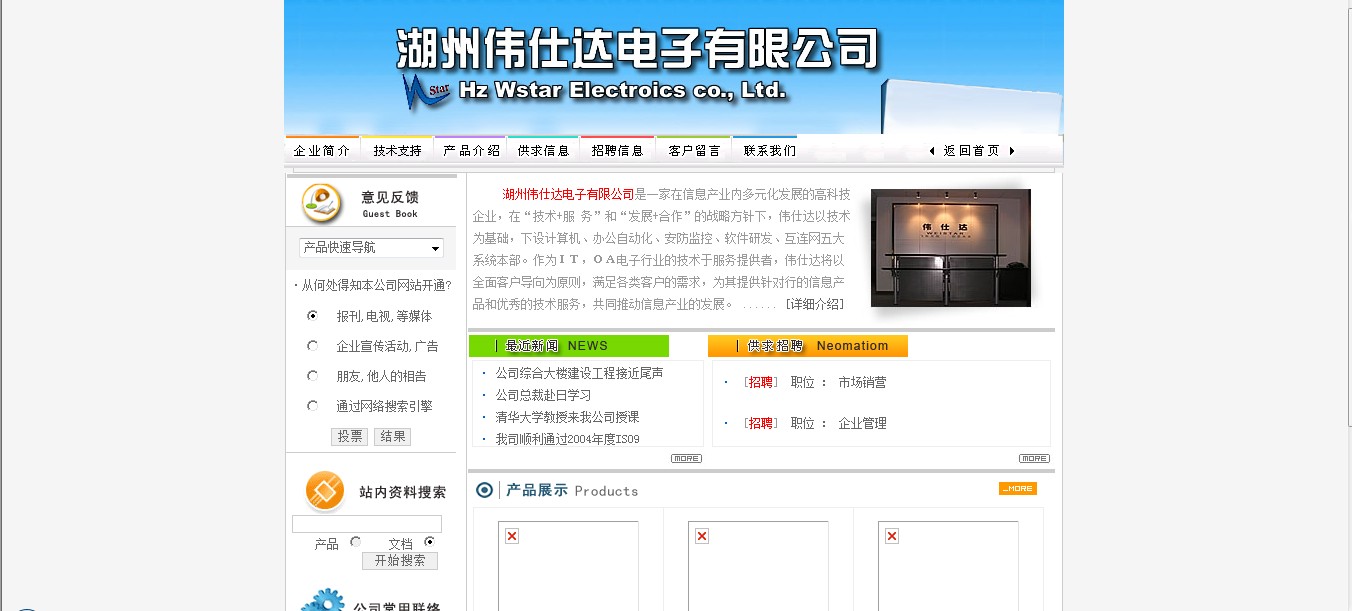This screenshot has width=1352, height=611.
Task: Open news 公司总裁赴日学习
Action: (x=543, y=395)
